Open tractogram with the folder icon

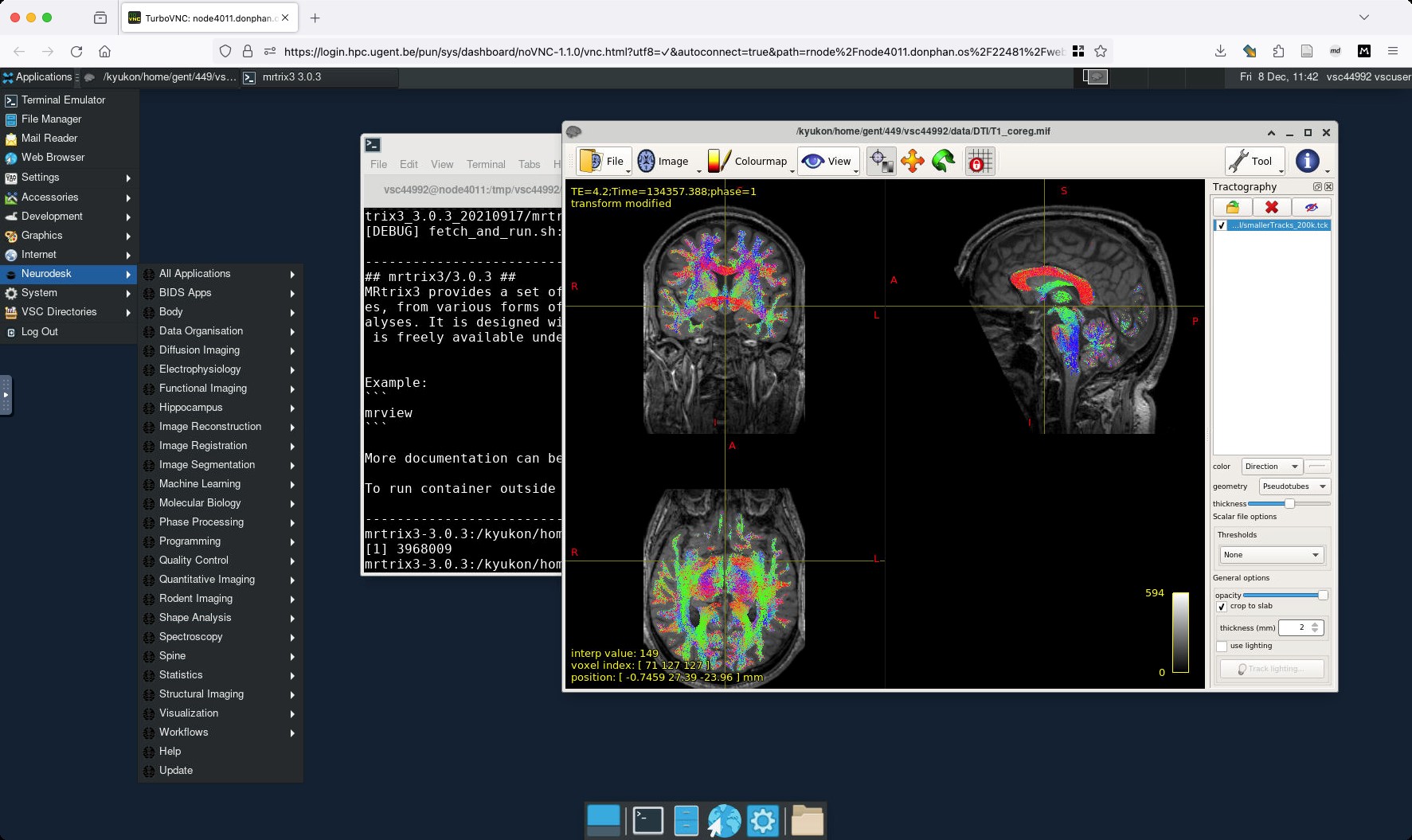(x=1232, y=207)
